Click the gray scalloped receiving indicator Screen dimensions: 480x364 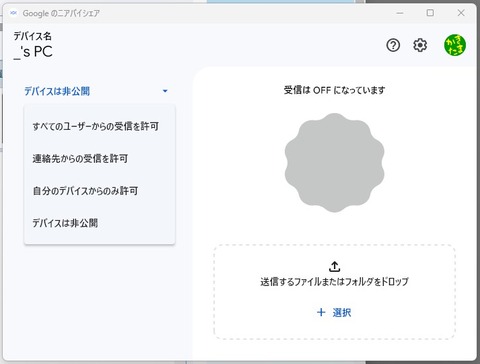334,162
